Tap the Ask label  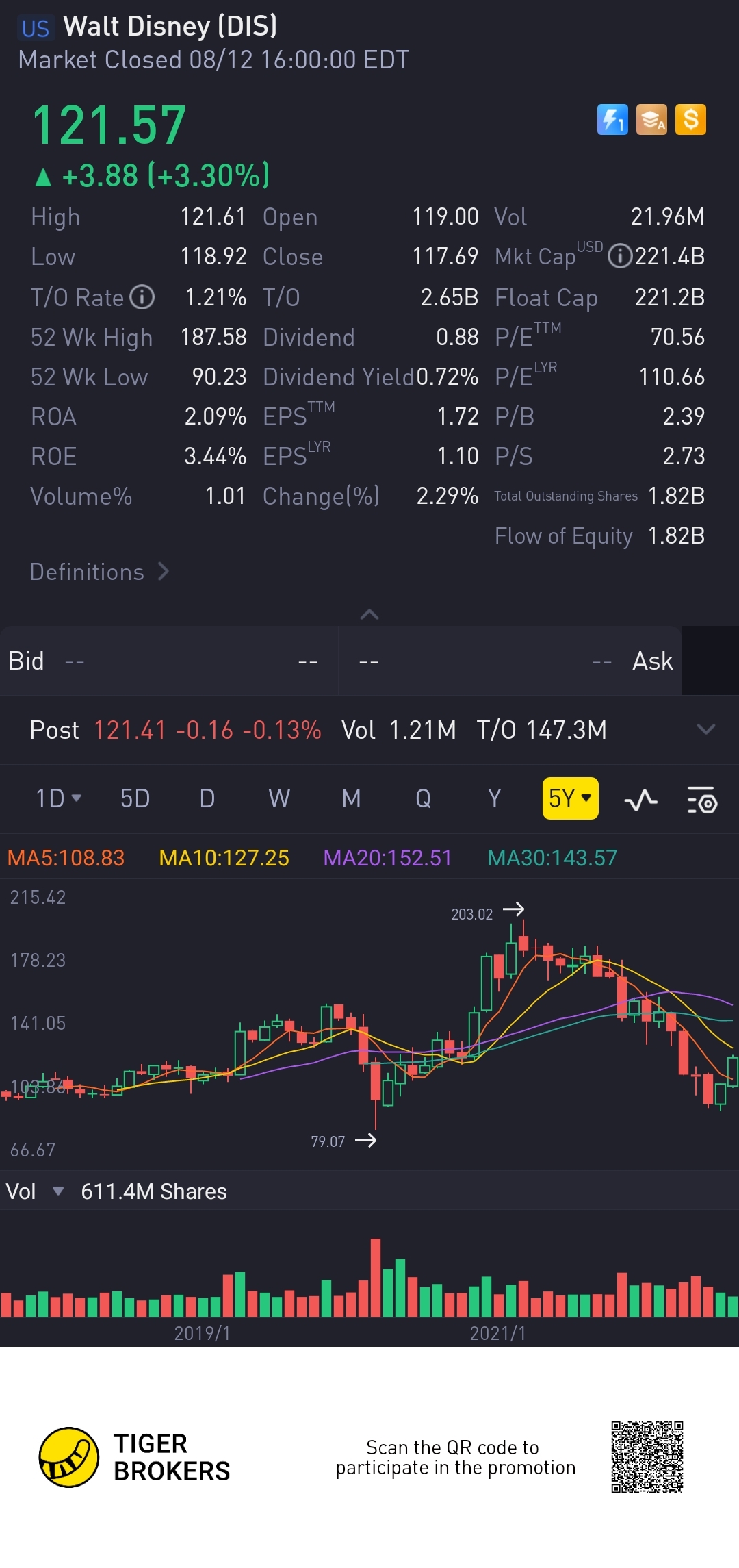tap(653, 661)
